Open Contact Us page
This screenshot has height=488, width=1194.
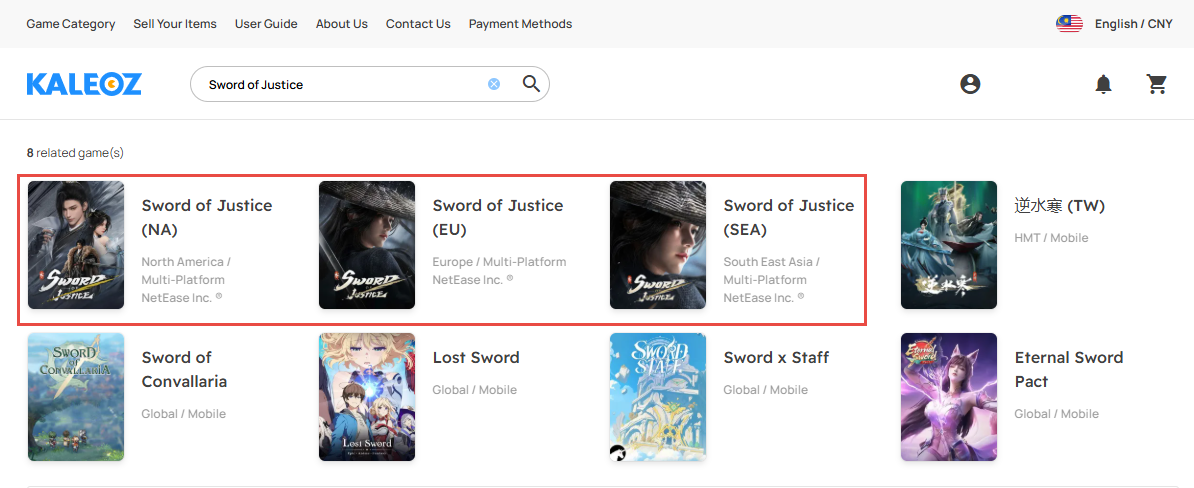click(418, 24)
